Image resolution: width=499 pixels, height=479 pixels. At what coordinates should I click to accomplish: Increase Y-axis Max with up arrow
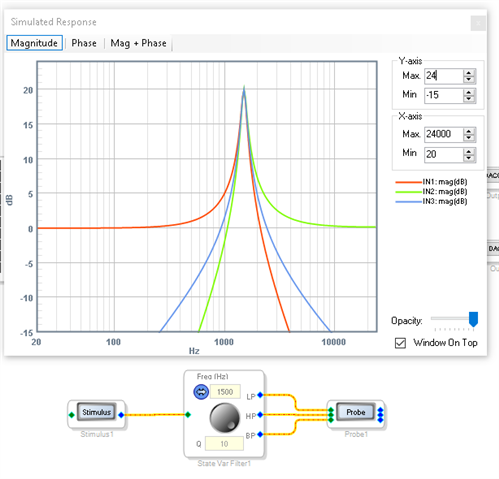469,73
